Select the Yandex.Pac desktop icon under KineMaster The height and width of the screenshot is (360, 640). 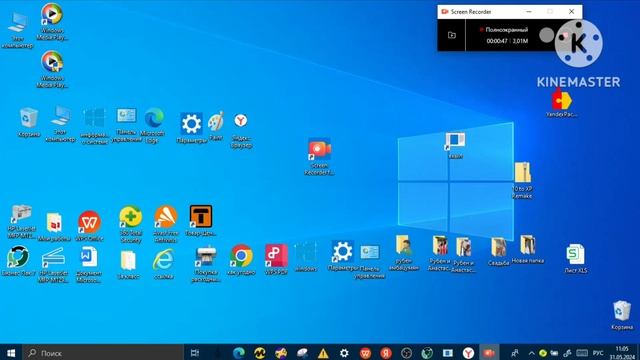click(x=562, y=104)
